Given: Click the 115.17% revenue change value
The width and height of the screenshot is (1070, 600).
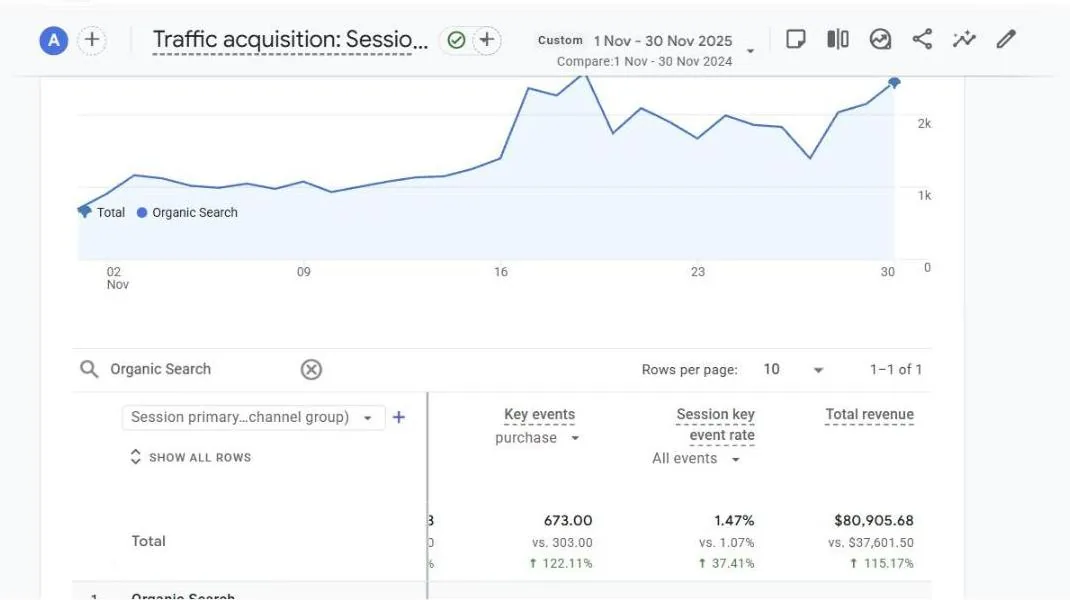Looking at the screenshot, I should (x=882, y=564).
